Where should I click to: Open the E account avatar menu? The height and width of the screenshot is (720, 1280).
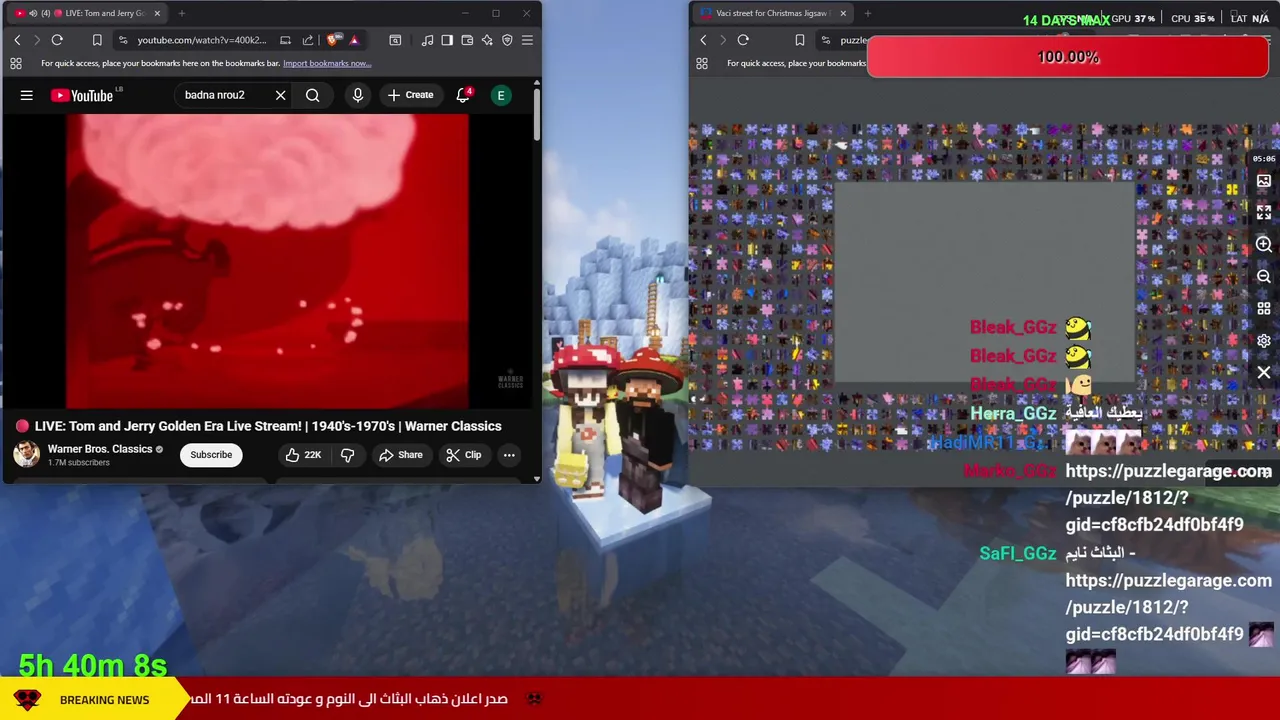point(501,95)
